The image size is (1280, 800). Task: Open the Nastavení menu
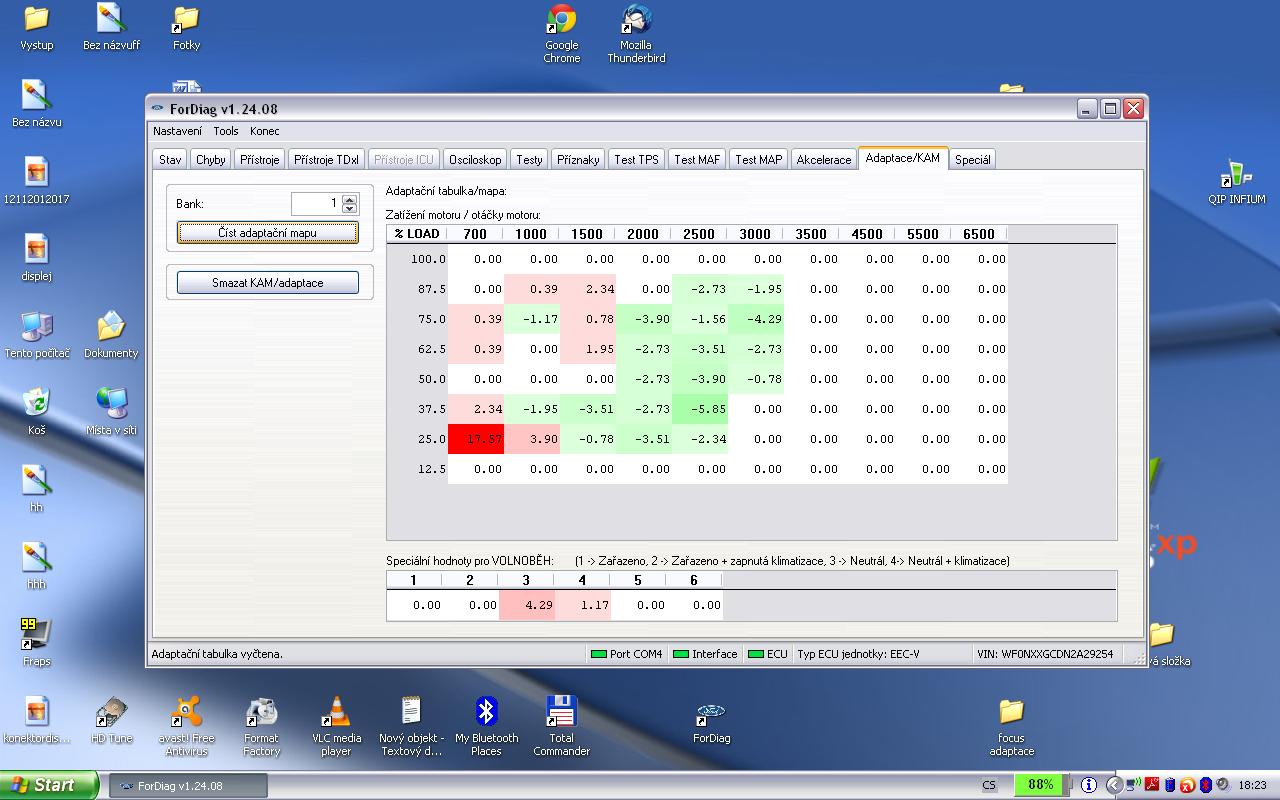177,131
